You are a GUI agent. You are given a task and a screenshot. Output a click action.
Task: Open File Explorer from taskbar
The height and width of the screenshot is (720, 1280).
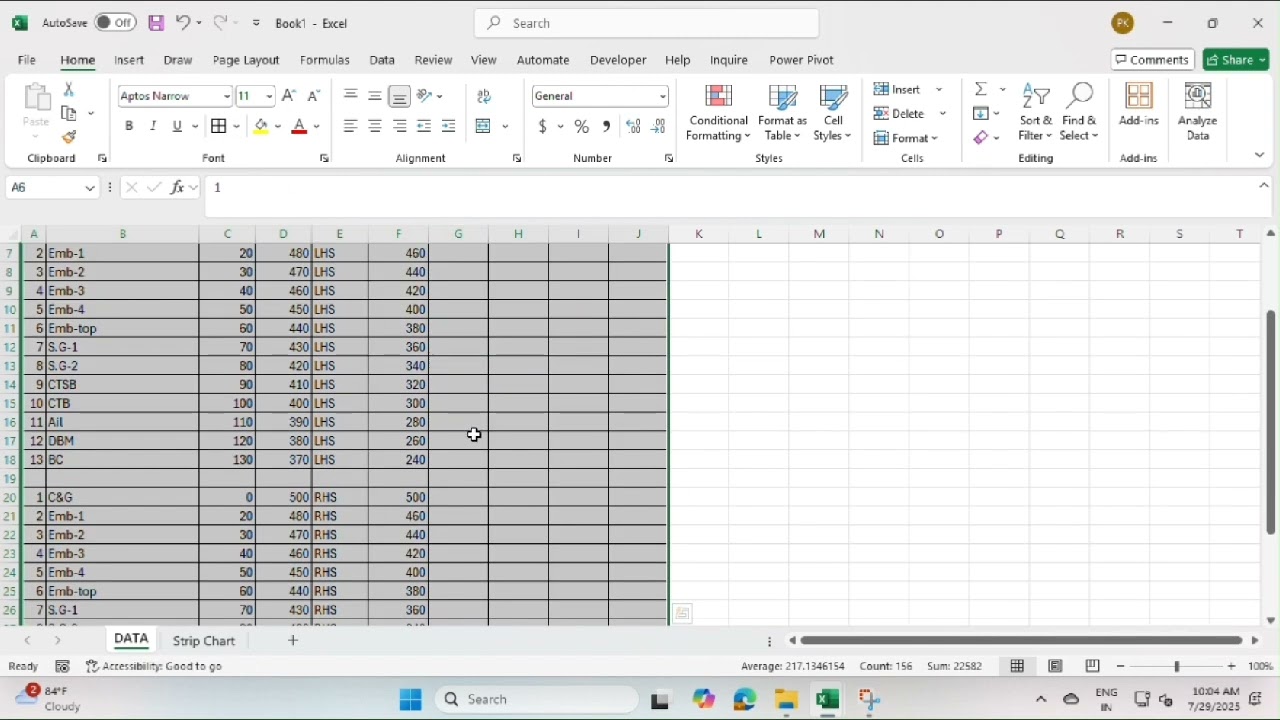[786, 700]
